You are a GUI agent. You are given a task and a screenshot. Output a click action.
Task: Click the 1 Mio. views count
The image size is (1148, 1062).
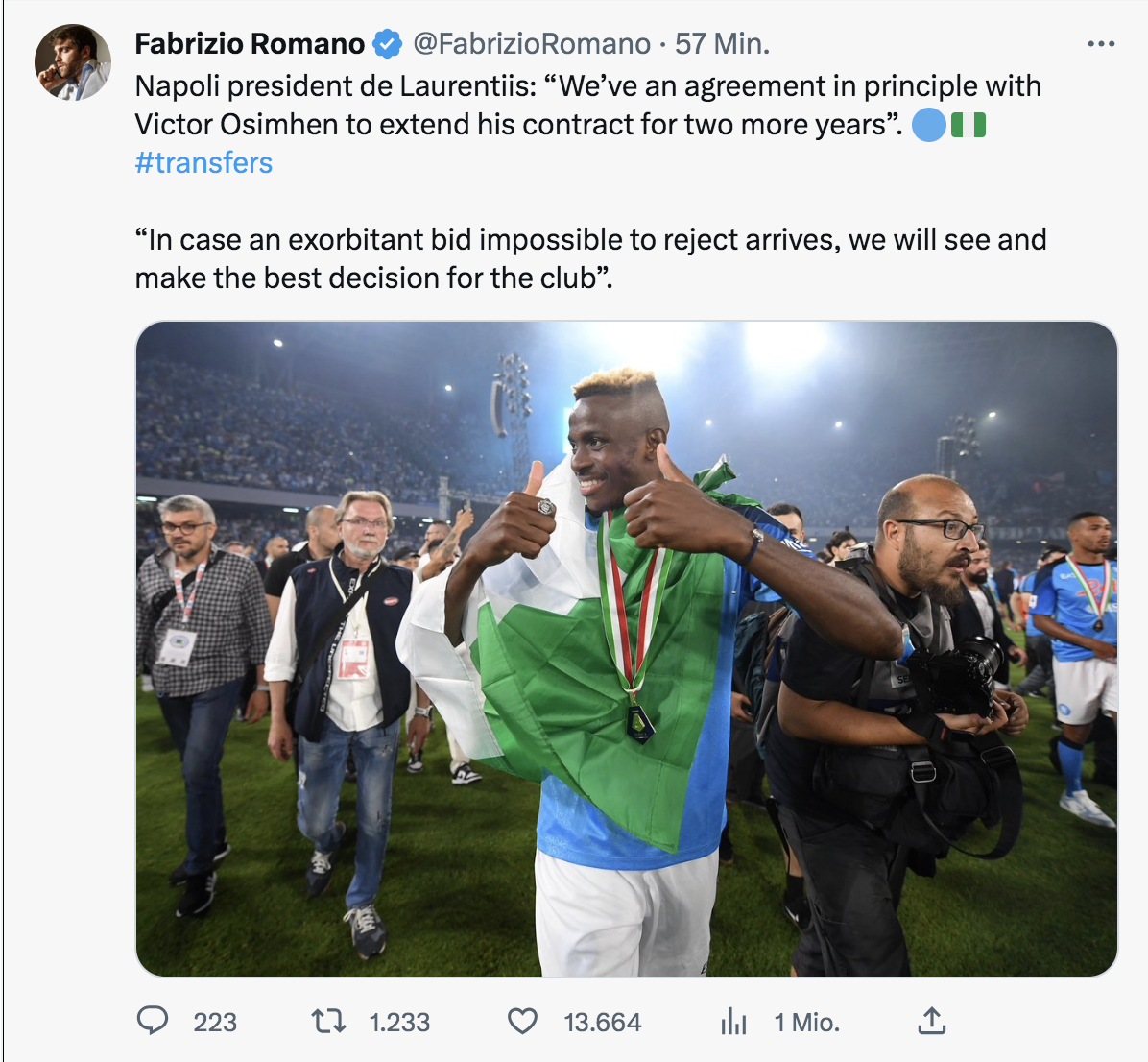click(807, 1023)
